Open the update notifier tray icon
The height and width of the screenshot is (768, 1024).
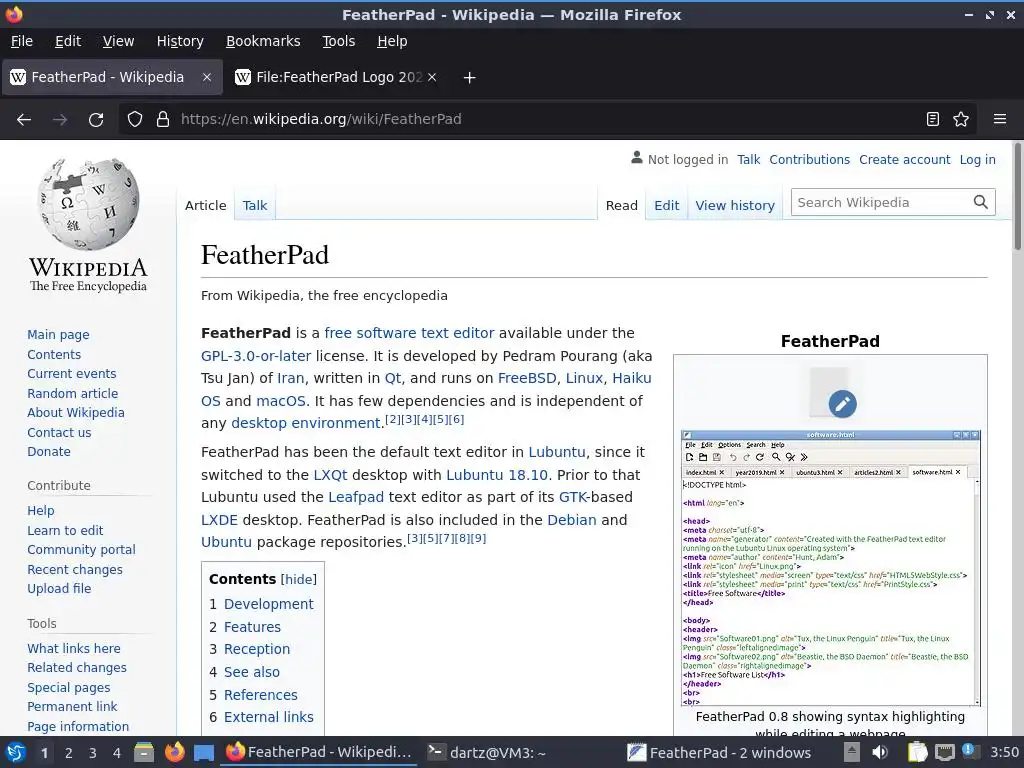click(970, 752)
